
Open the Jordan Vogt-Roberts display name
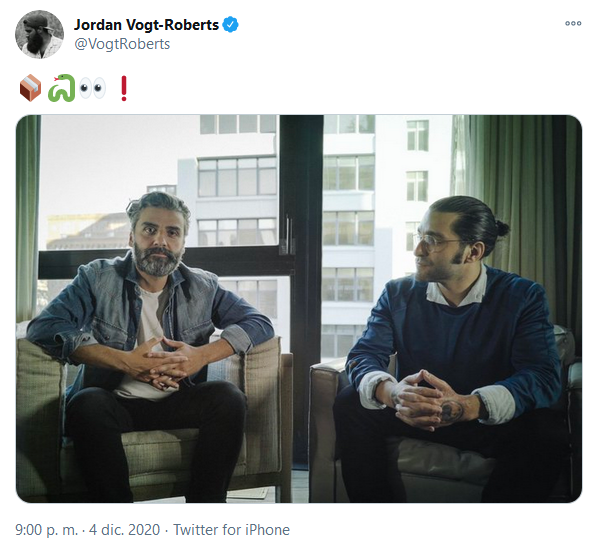146,25
